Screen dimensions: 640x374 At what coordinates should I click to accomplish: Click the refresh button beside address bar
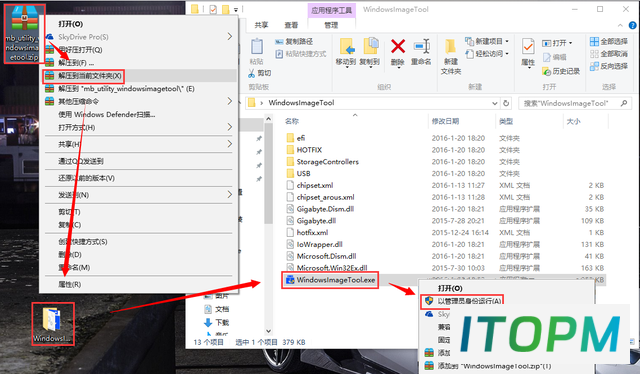click(506, 103)
